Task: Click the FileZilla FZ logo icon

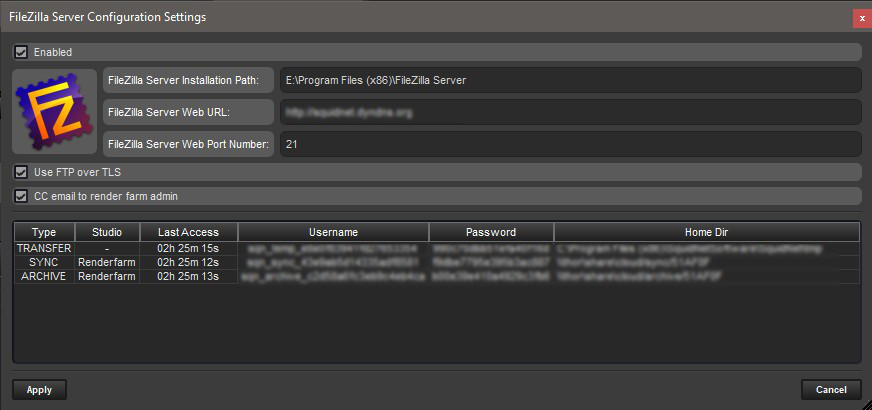Action: (x=54, y=111)
